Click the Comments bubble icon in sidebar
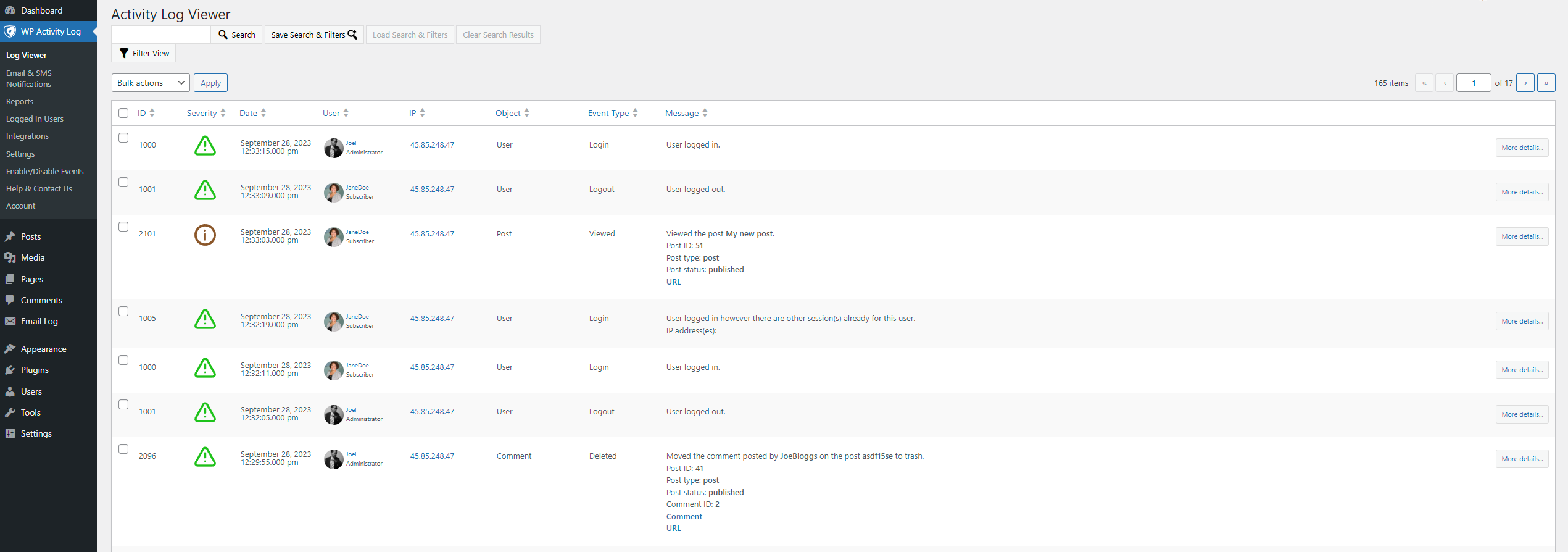Screen dimensions: 1568x552 coord(10,300)
